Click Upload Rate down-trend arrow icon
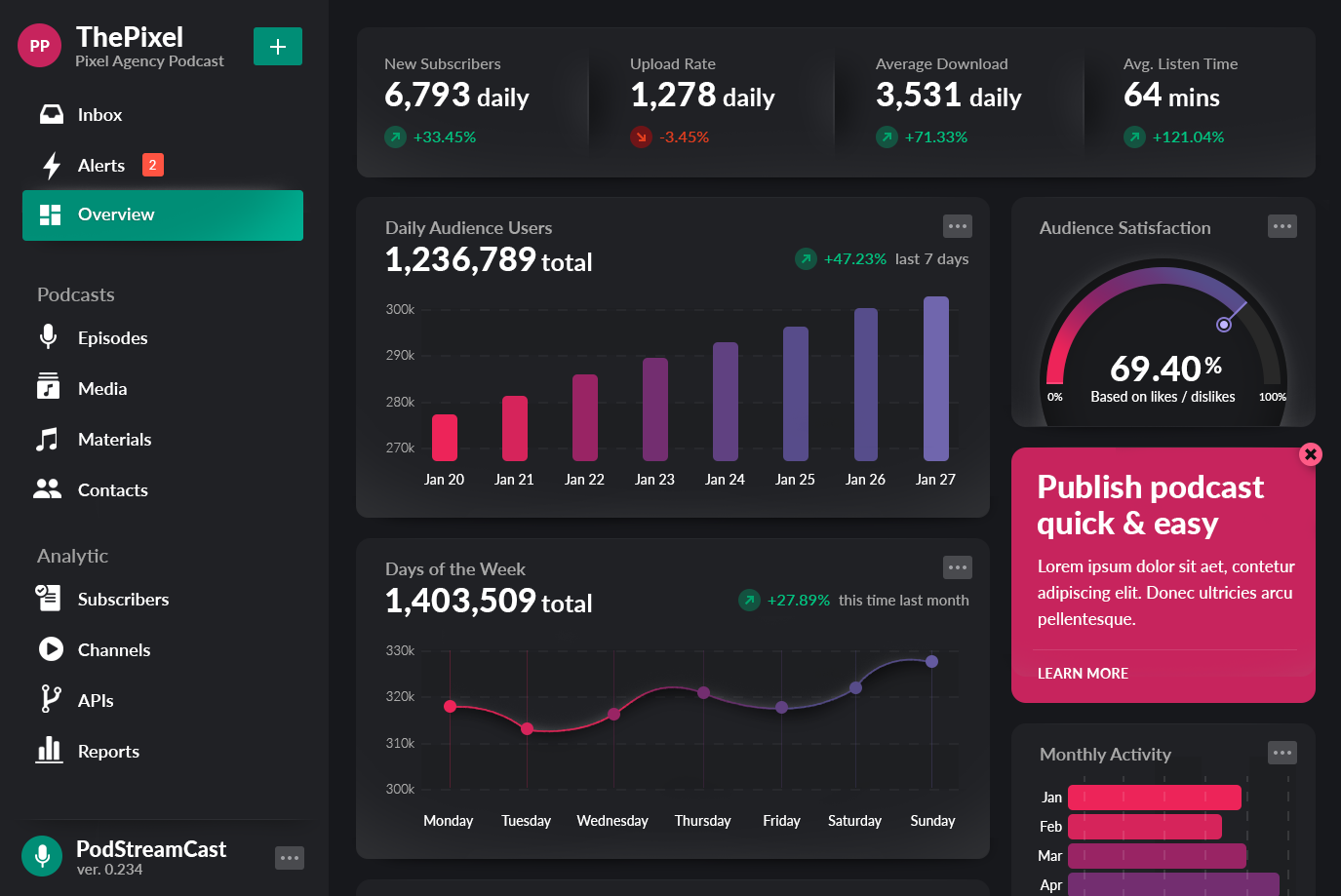Screen dimensions: 1341x896 [641, 136]
